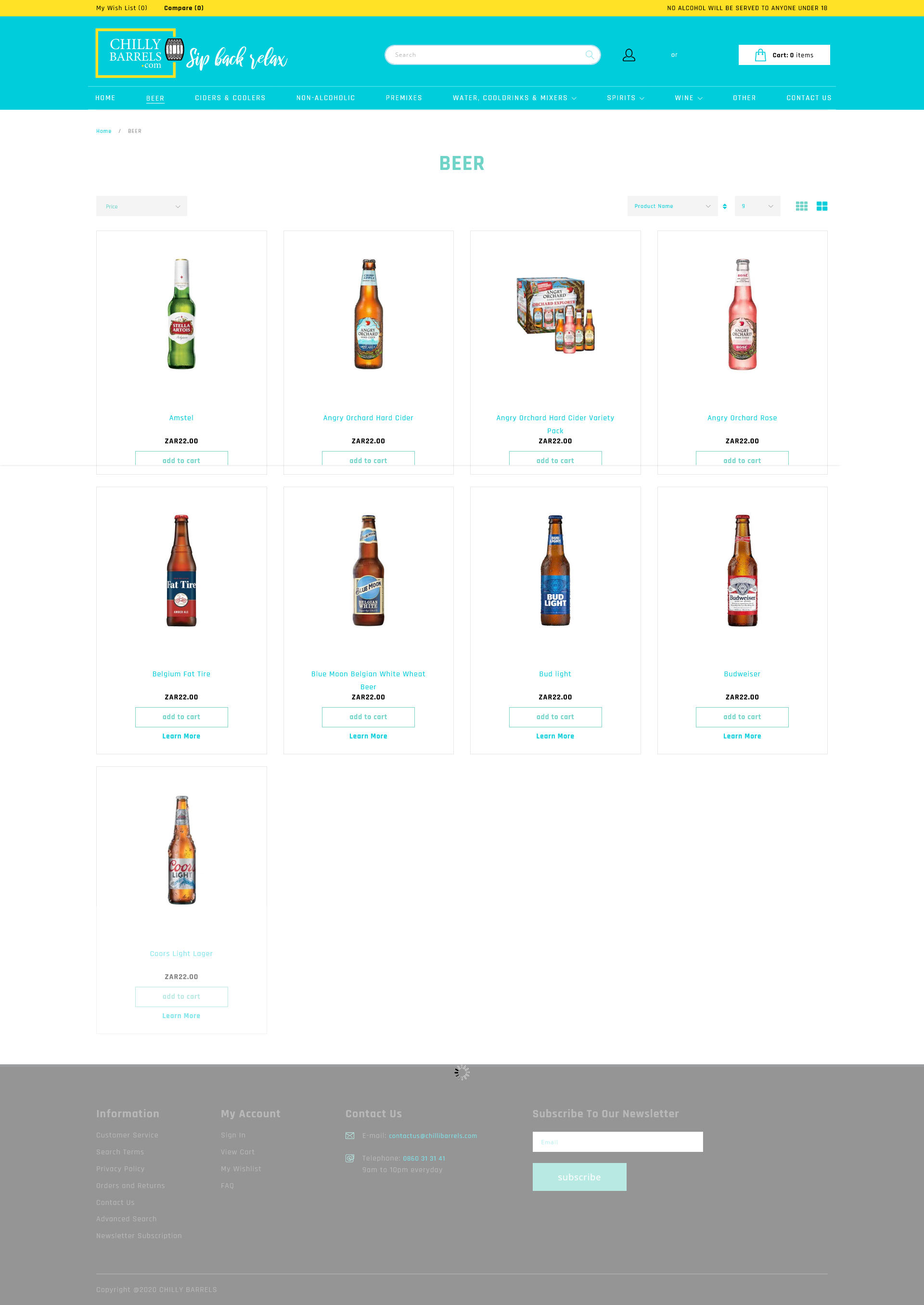The height and width of the screenshot is (1305, 924).
Task: Click Learn More under Budweiser
Action: point(742,736)
